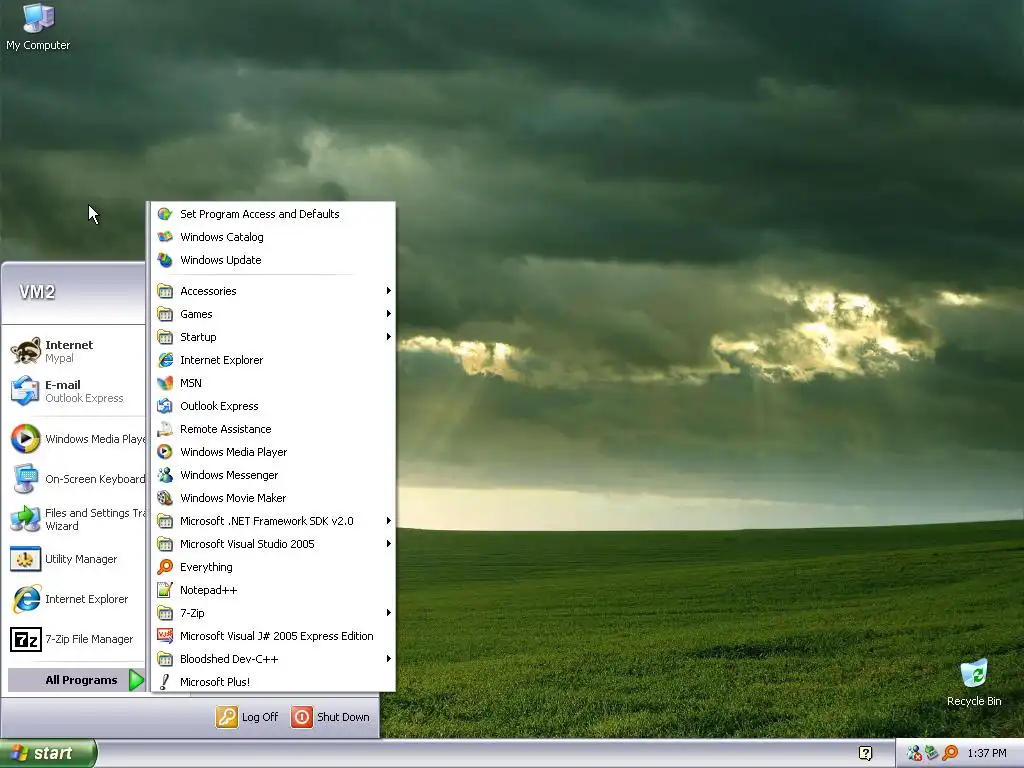The width and height of the screenshot is (1024, 768).
Task: Expand the Games submenu arrow
Action: tap(389, 313)
